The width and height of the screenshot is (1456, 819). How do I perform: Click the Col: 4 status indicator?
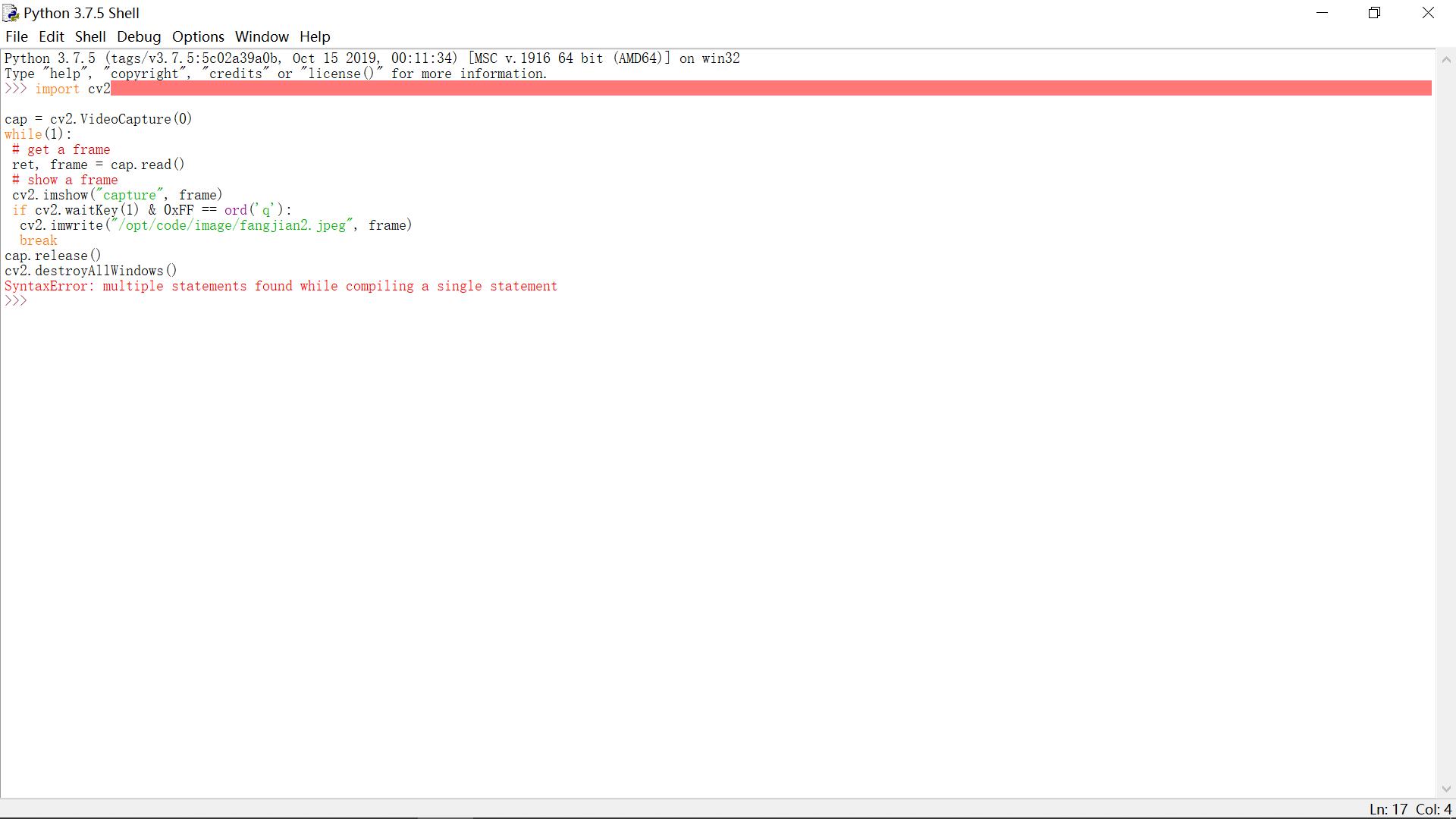(x=1433, y=809)
